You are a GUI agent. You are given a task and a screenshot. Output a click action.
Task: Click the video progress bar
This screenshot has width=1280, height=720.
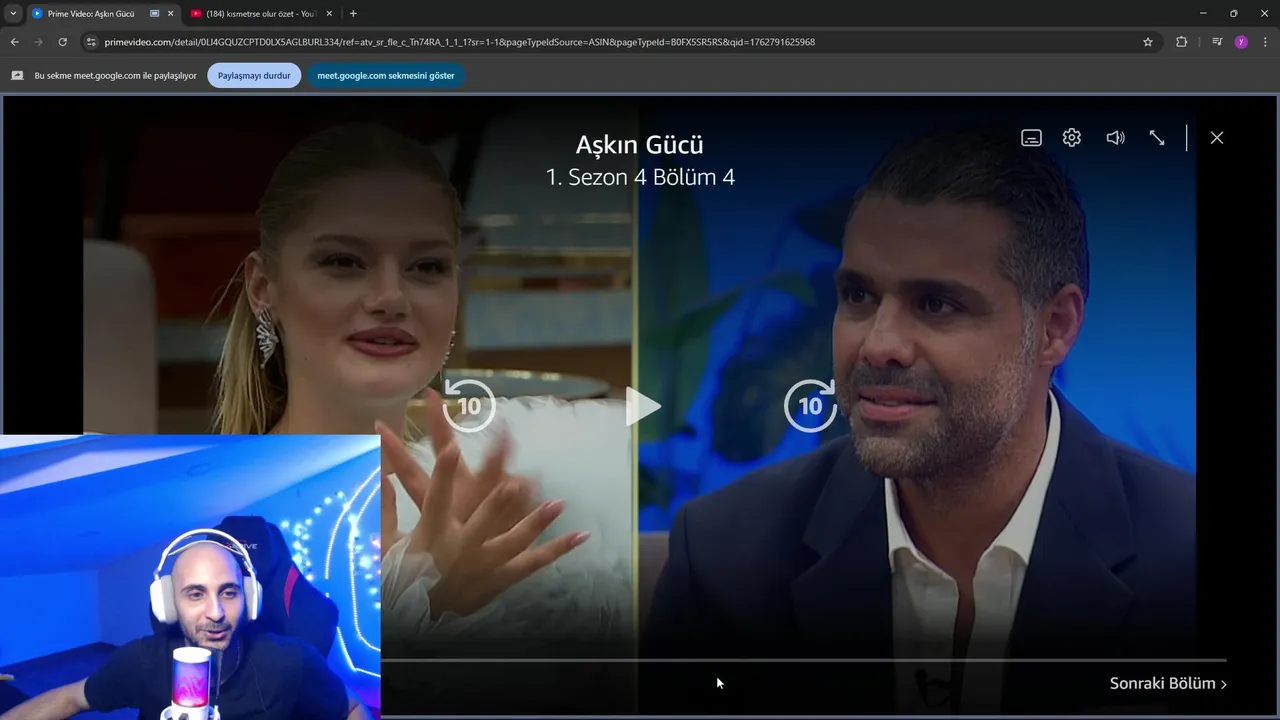click(x=804, y=660)
